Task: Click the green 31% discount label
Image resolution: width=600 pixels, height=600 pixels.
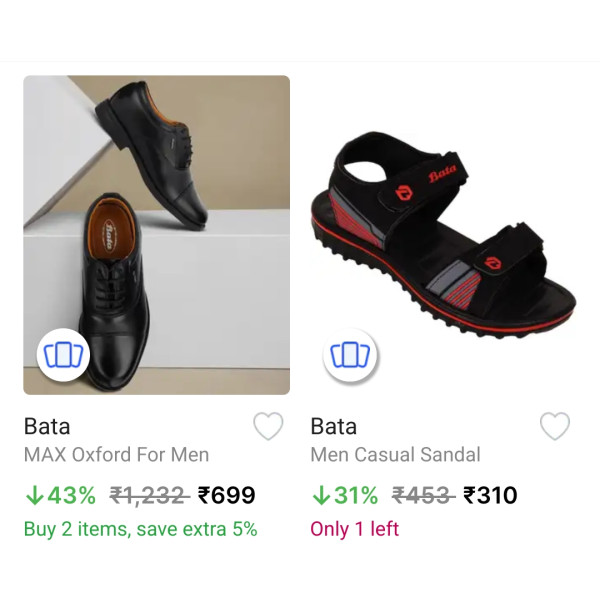Action: (x=356, y=495)
